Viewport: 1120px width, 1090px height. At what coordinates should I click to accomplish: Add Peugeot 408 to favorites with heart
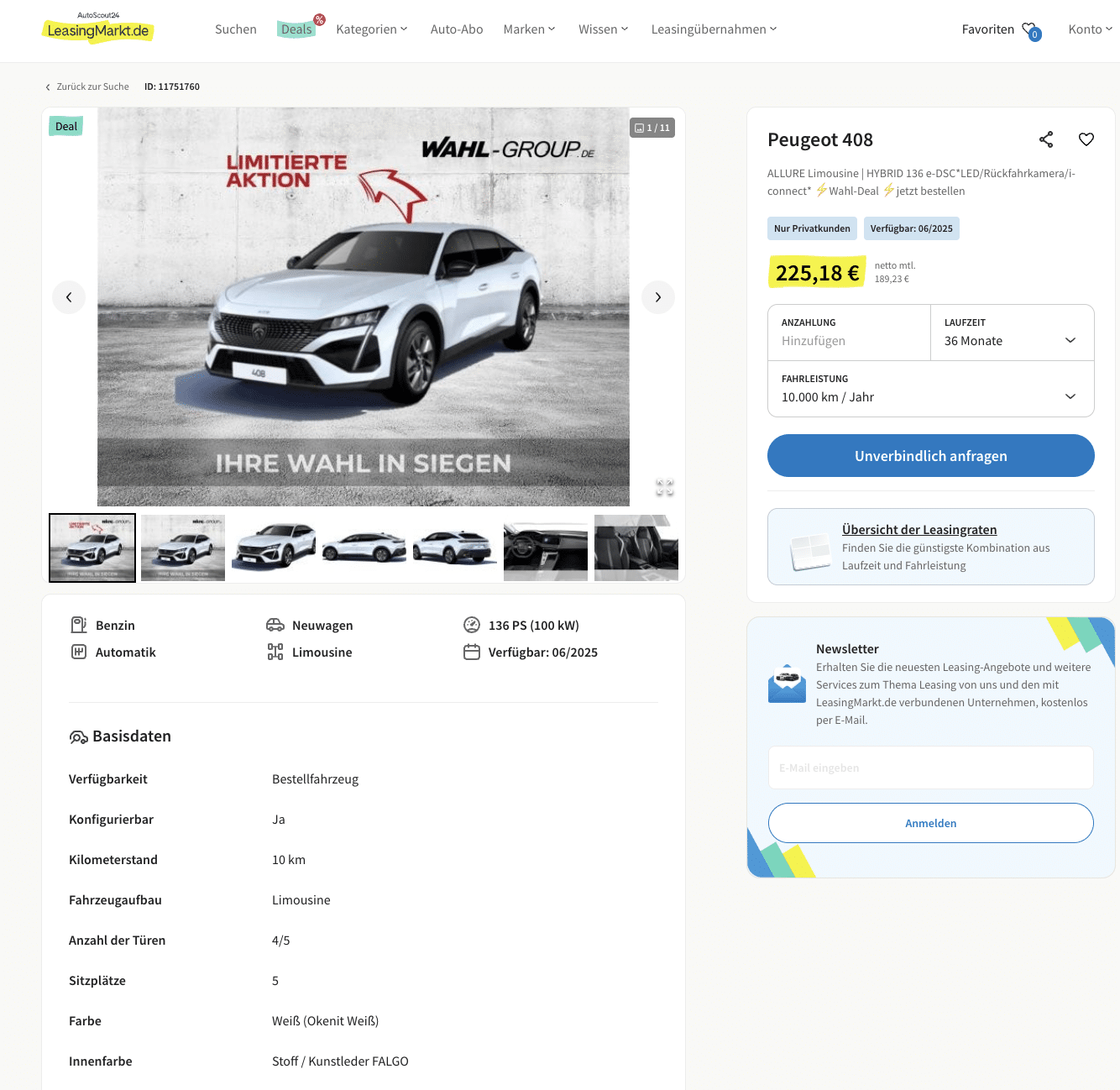tap(1086, 139)
